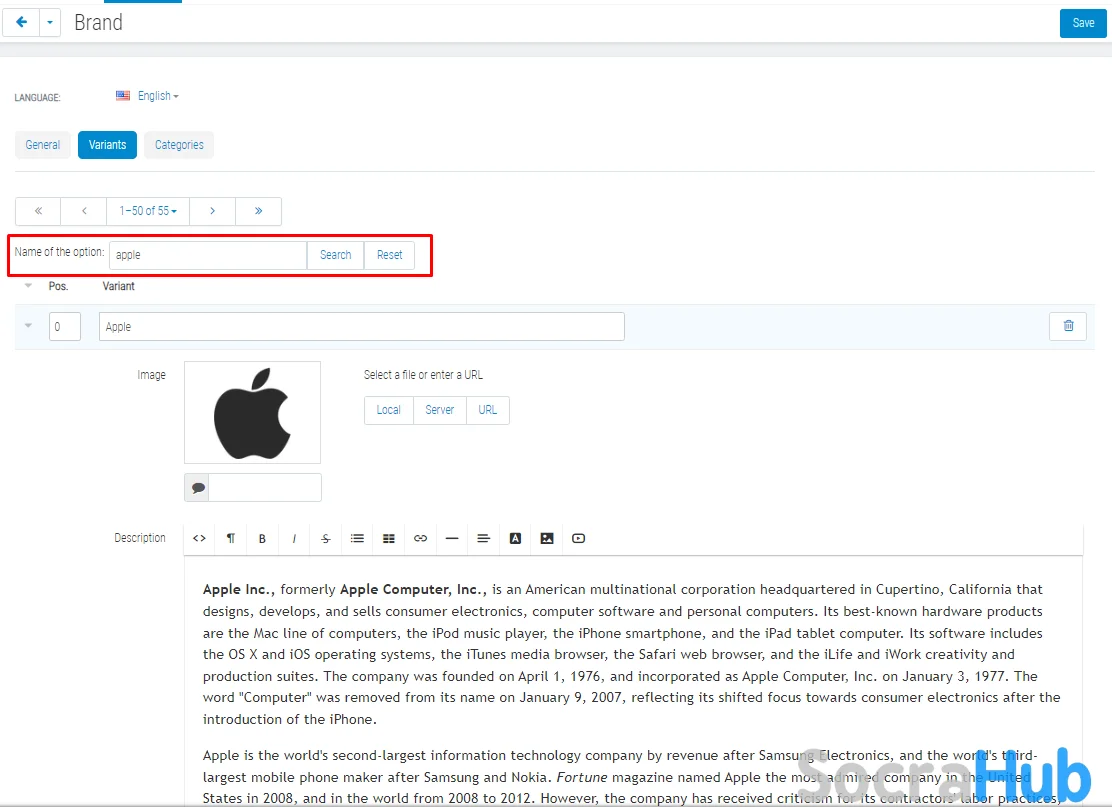Image resolution: width=1112 pixels, height=807 pixels.
Task: Toggle all variants expander in header row
Action: coord(28,285)
